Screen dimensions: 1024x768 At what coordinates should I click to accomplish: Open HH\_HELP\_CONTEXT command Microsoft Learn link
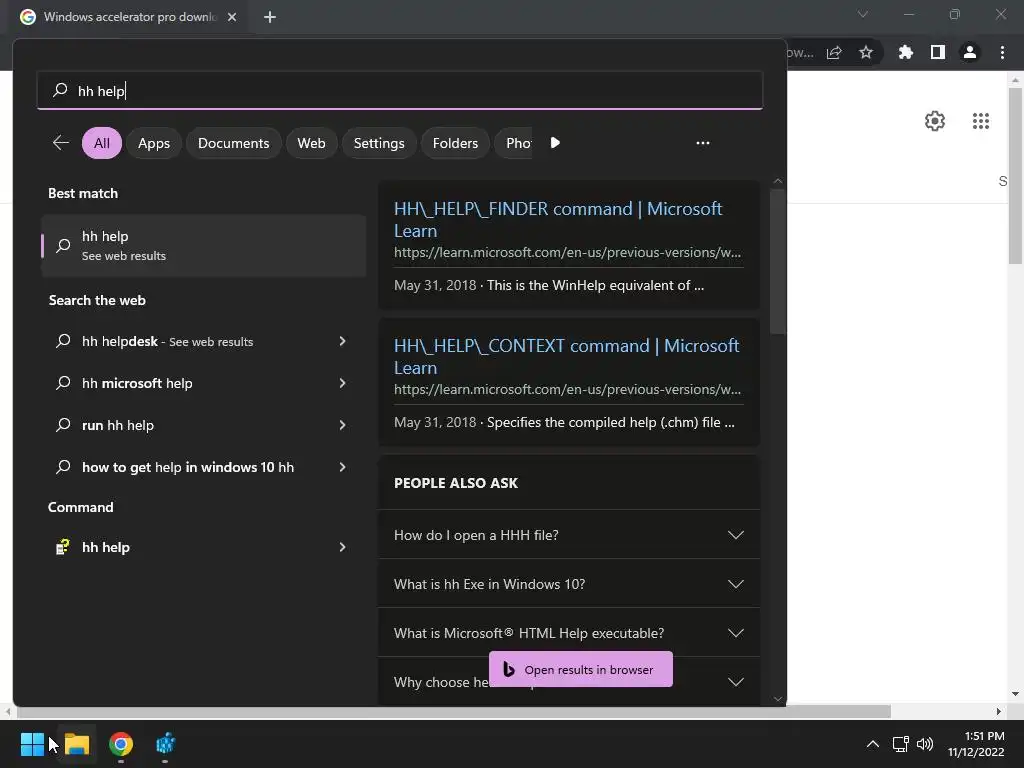[567, 357]
